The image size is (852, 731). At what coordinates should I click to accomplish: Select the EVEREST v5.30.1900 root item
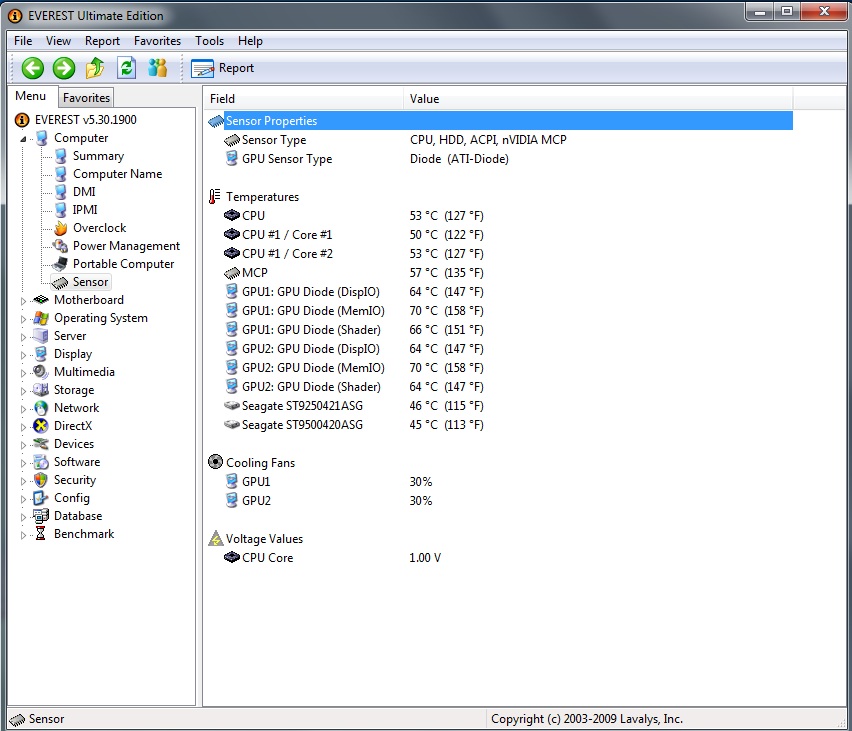pos(85,120)
